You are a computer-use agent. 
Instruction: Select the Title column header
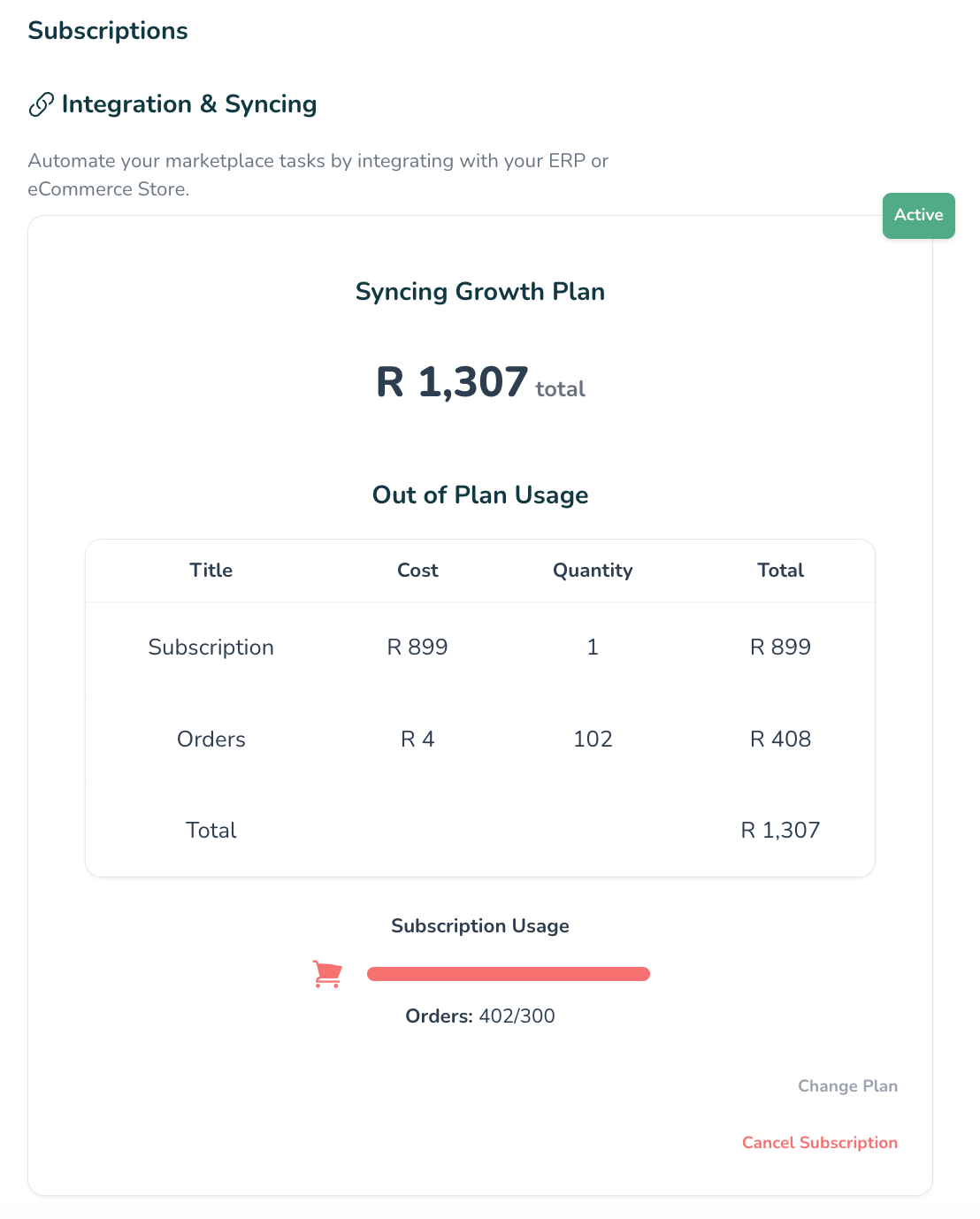pos(211,571)
